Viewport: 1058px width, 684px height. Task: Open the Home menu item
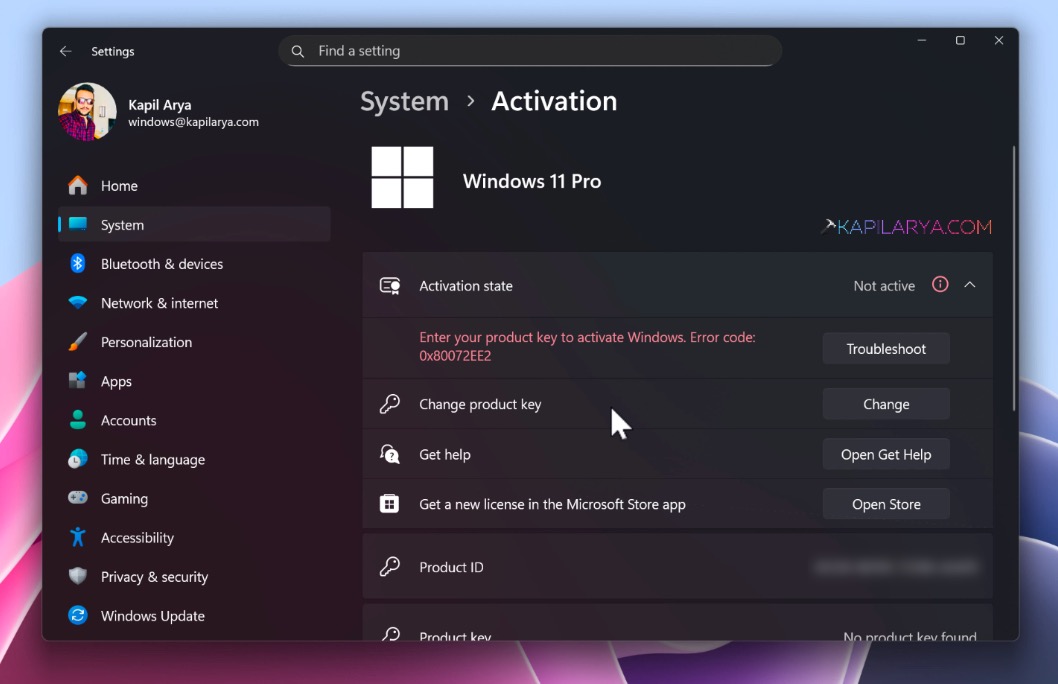(119, 185)
